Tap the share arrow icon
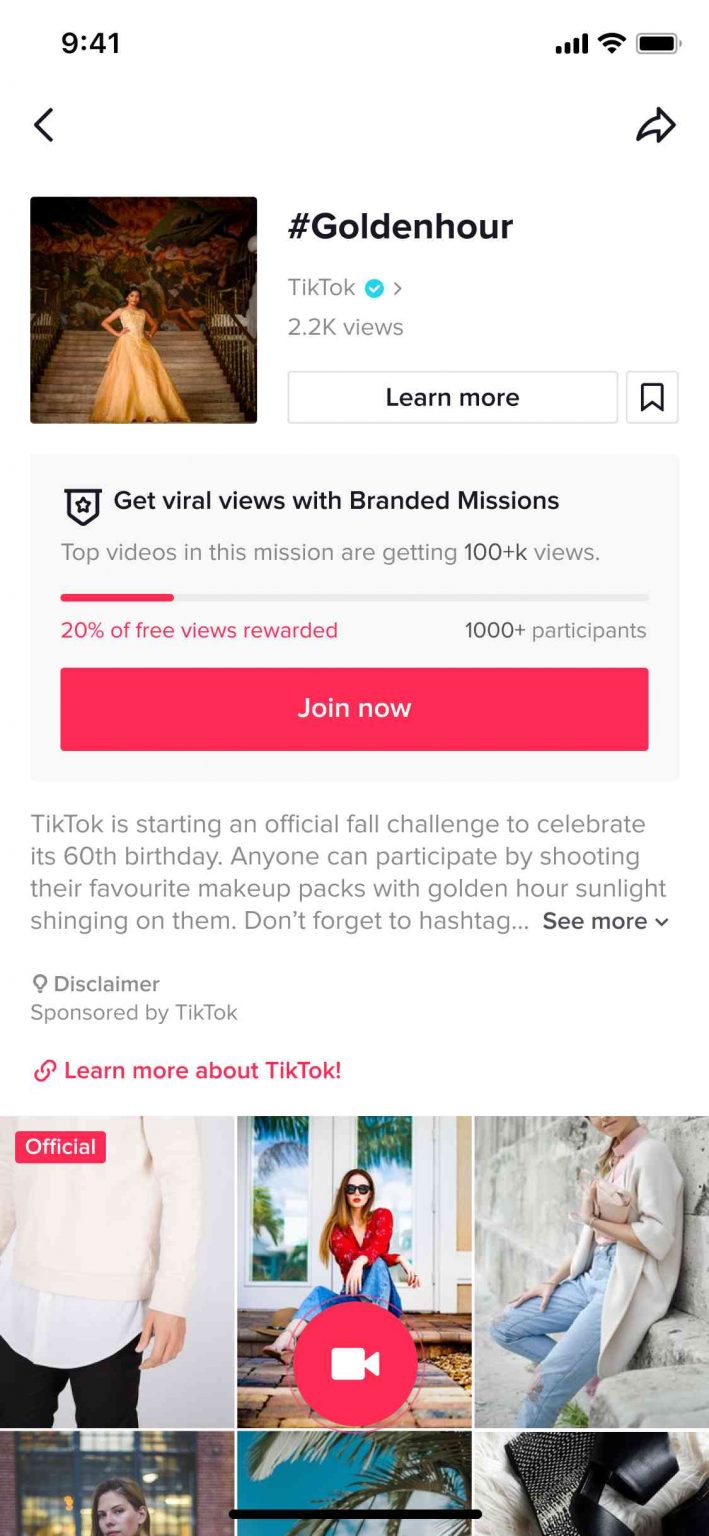Image resolution: width=709 pixels, height=1536 pixels. (657, 124)
